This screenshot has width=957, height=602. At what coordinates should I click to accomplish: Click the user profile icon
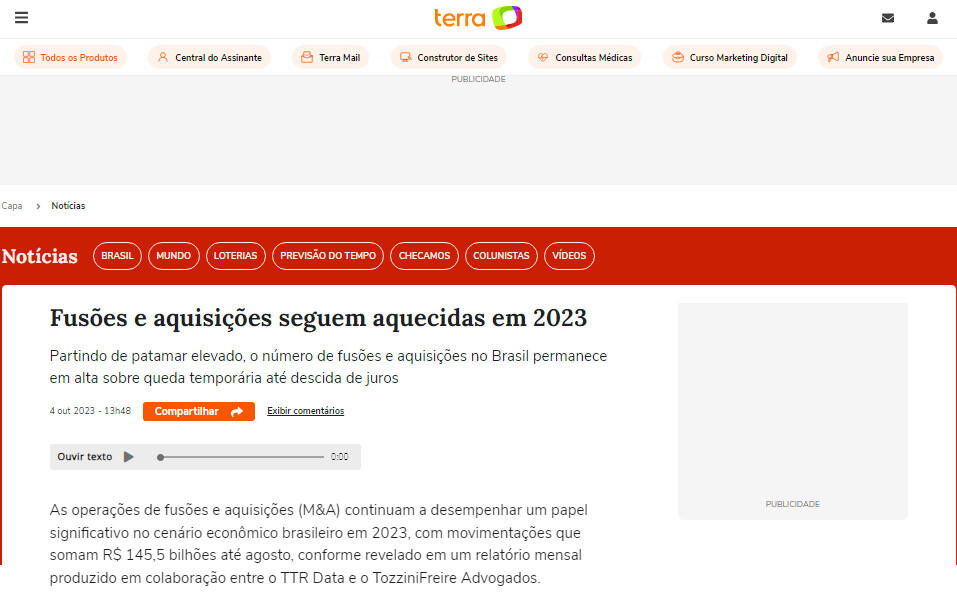[932, 18]
